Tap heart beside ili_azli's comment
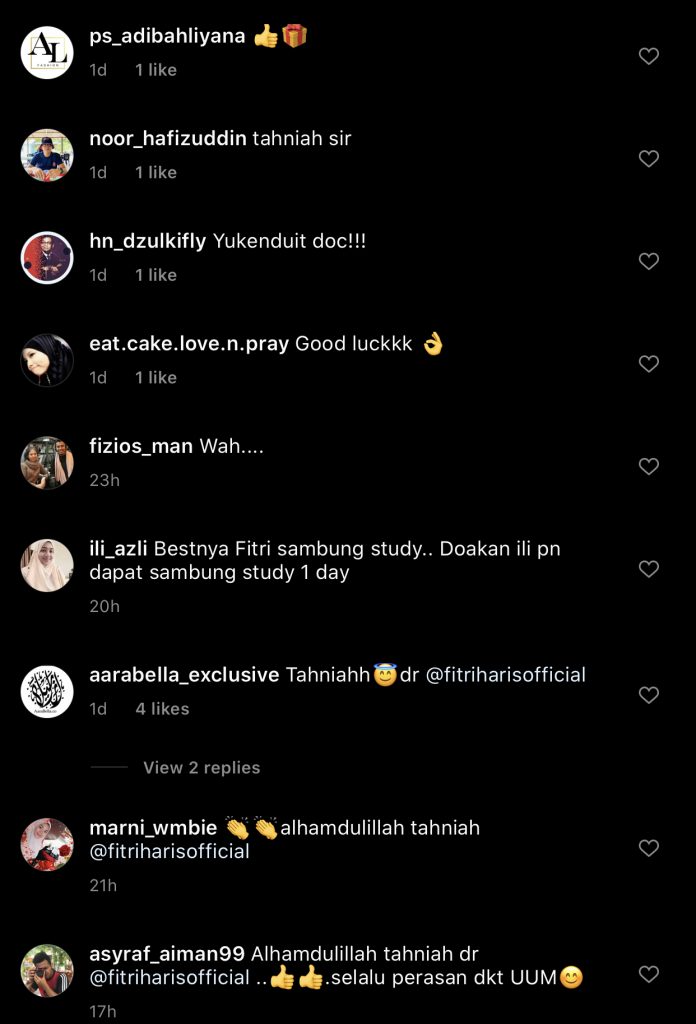 click(649, 569)
